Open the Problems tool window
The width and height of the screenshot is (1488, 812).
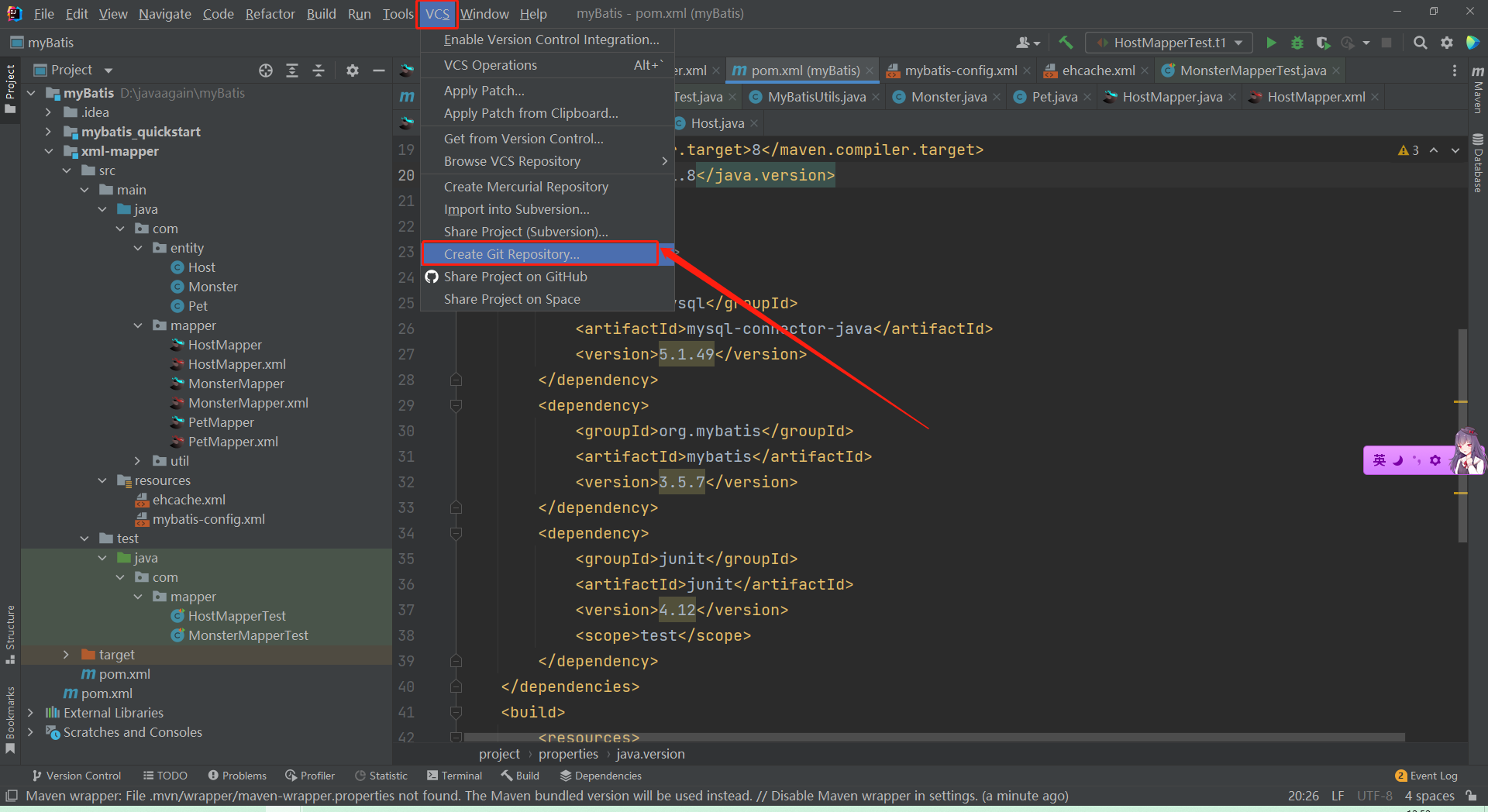click(237, 776)
